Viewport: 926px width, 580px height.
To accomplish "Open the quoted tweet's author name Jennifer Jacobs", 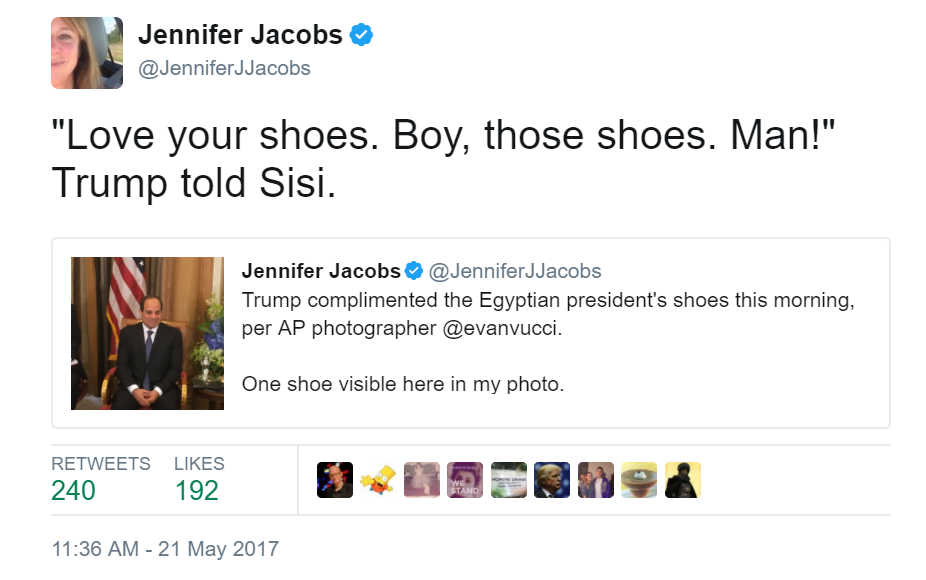I will click(320, 271).
